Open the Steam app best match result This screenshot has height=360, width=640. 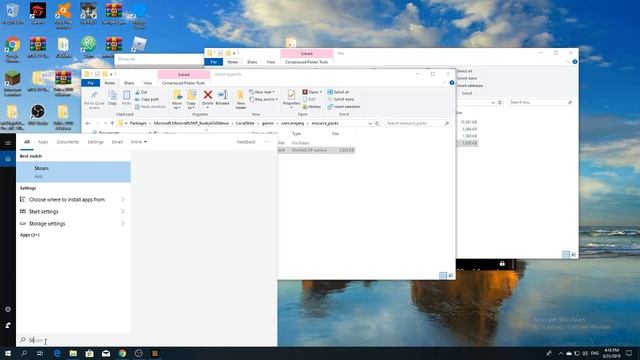73,172
